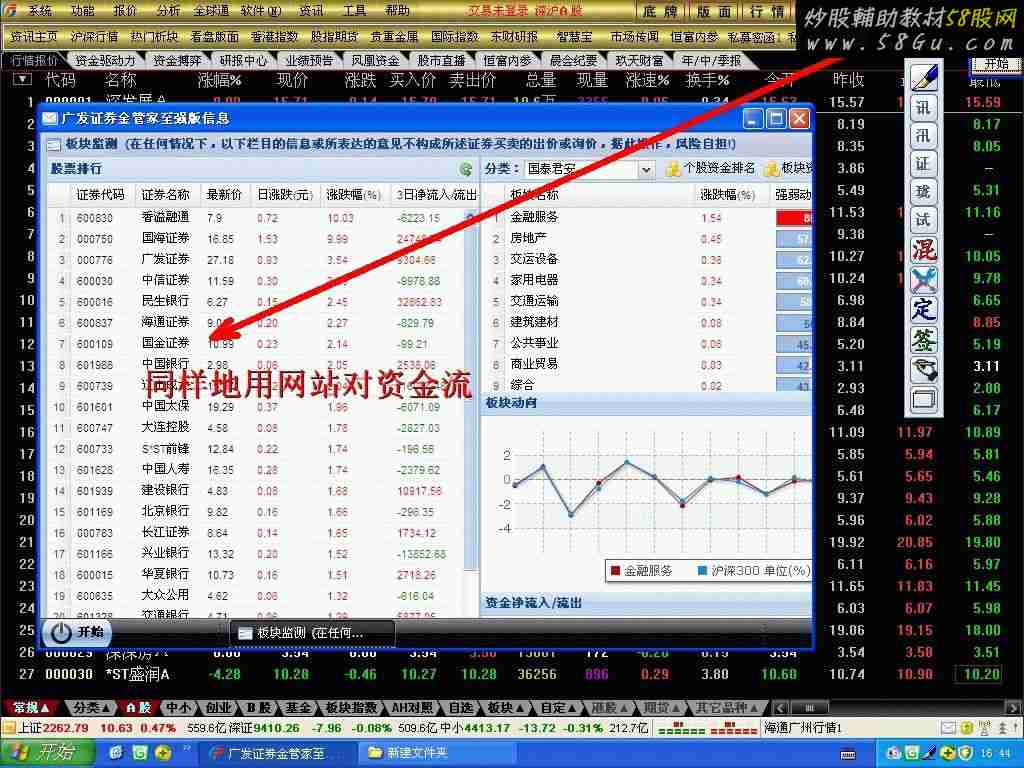Open the column selector arrow beside 代码

(22, 80)
